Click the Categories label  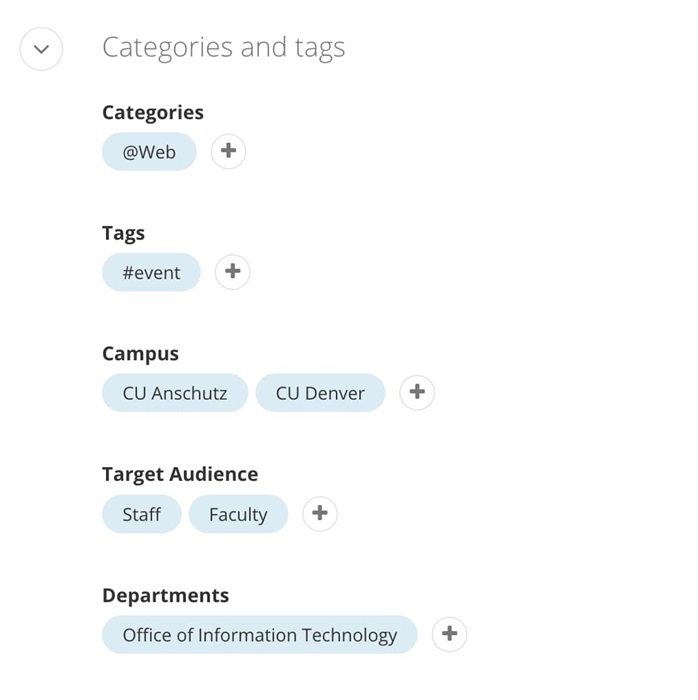(153, 112)
